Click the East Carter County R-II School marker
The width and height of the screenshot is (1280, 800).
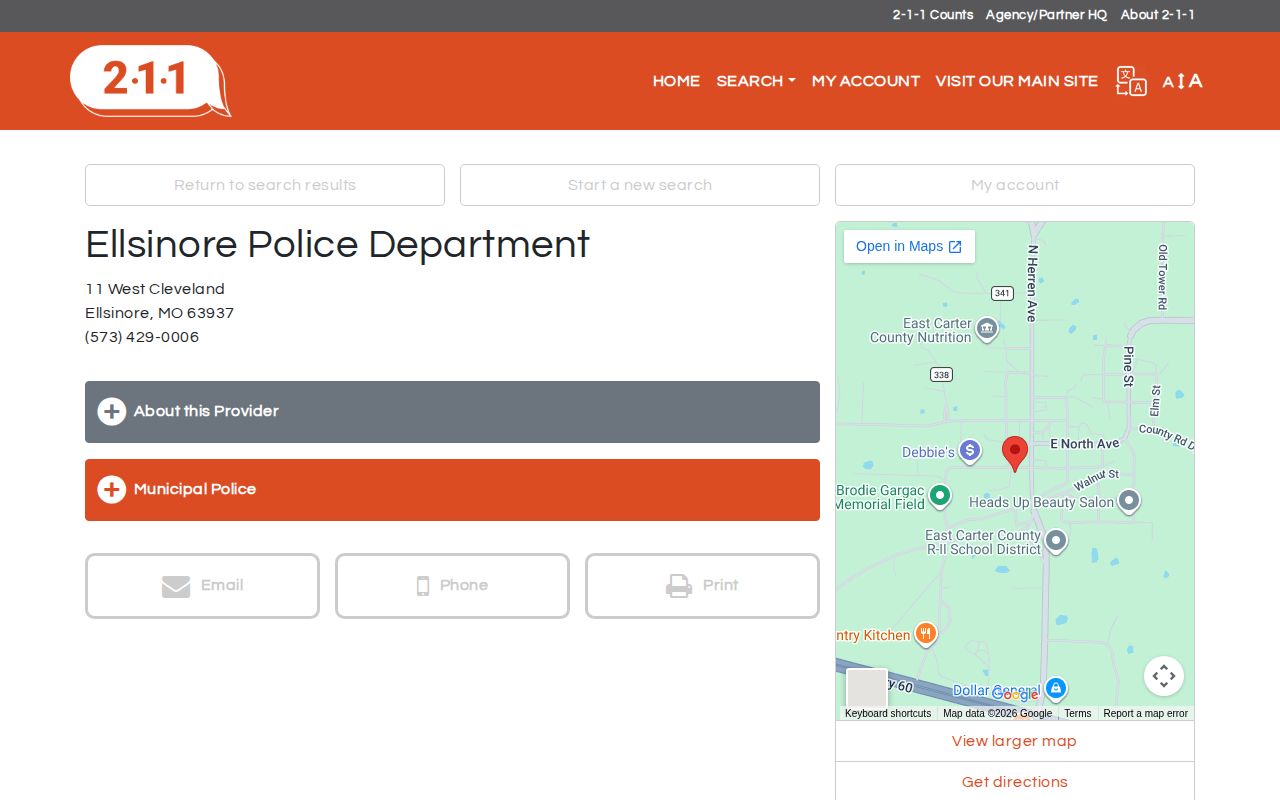1055,541
